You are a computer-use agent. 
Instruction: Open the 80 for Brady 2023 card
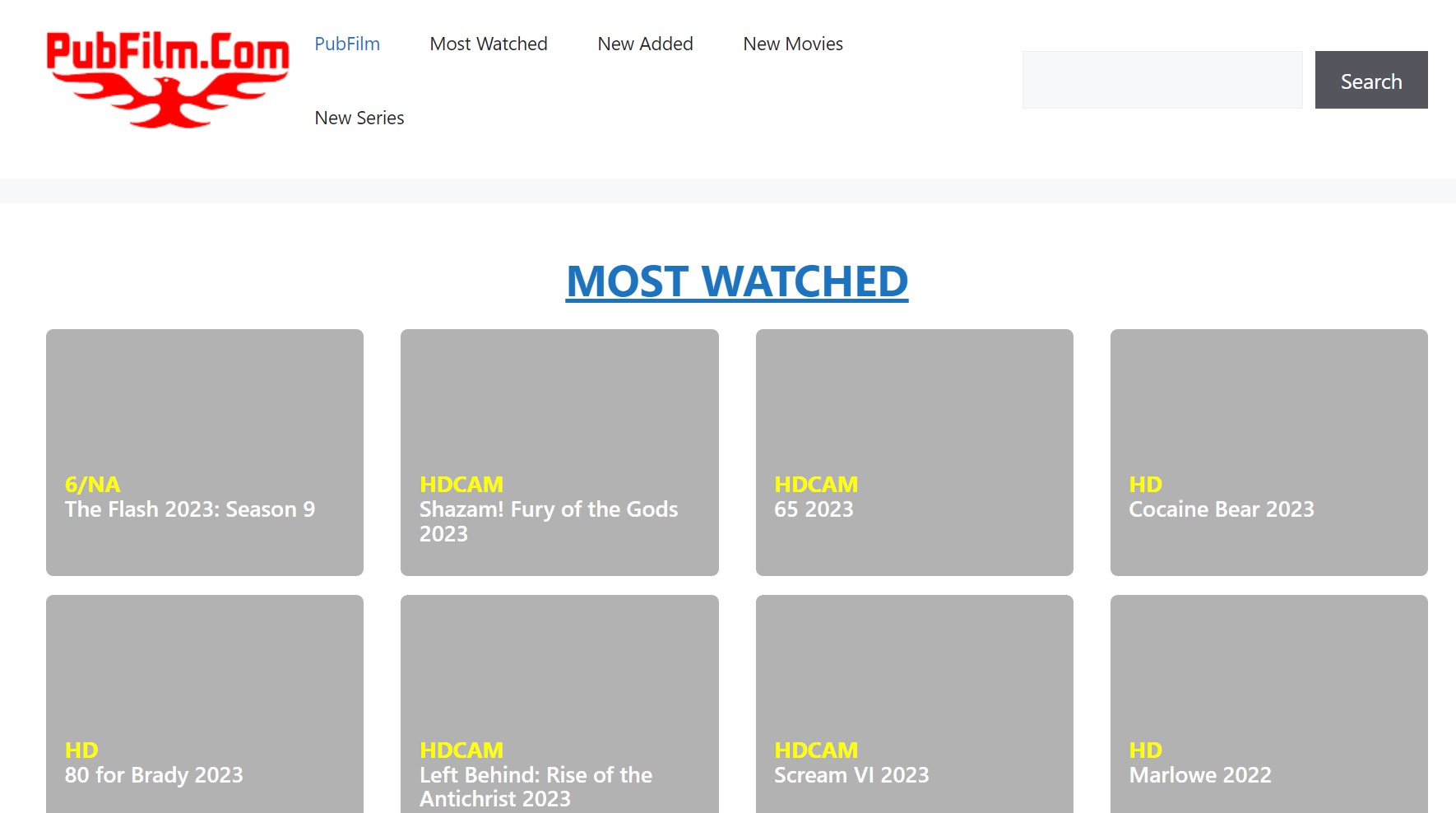[205, 704]
